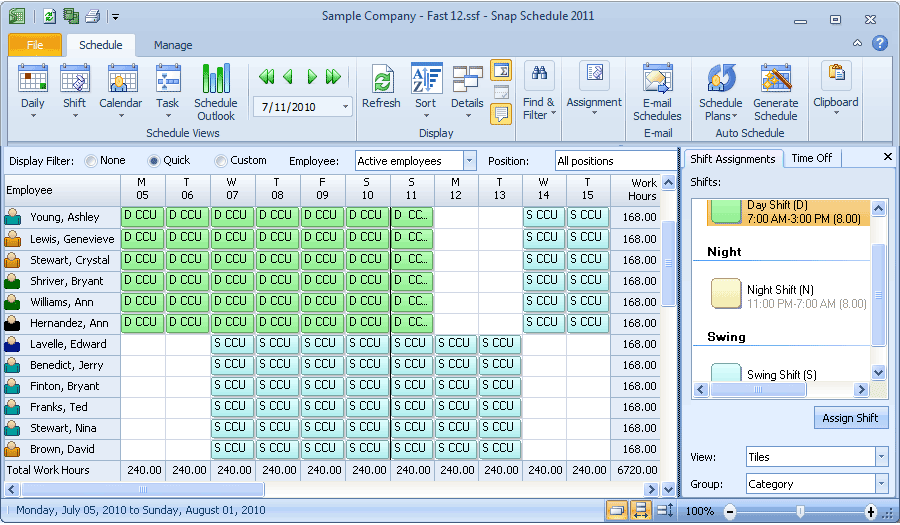Click the help question mark icon
Image resolution: width=900 pixels, height=525 pixels.
[x=879, y=43]
